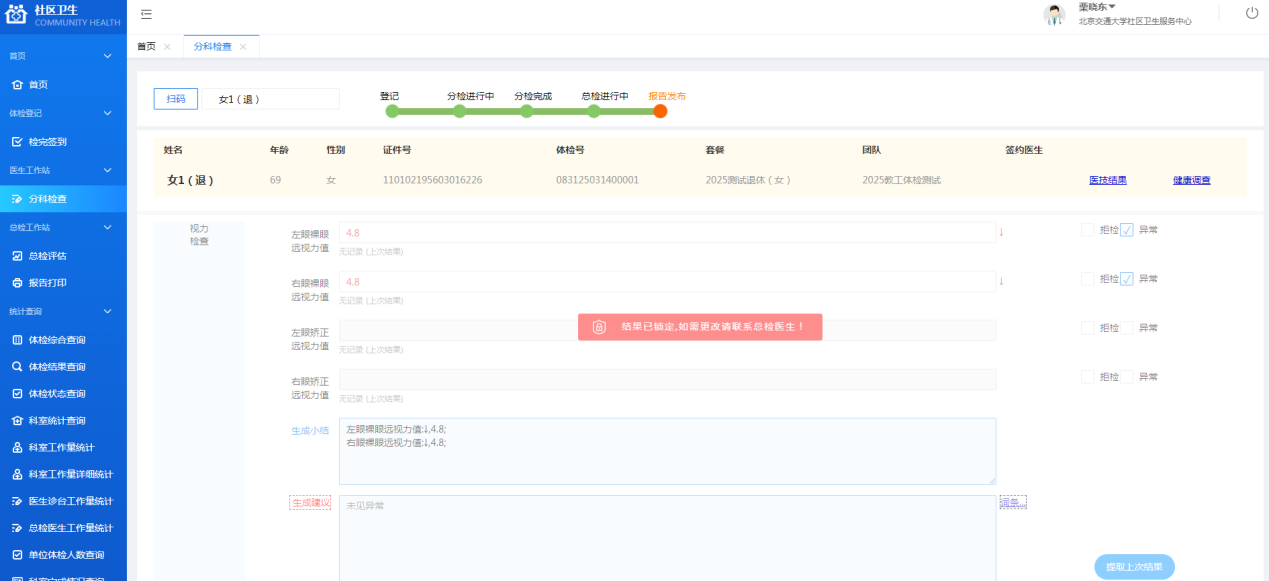1269x581 pixels.
Task: Switch to the 首页 tab
Action: (x=145, y=45)
